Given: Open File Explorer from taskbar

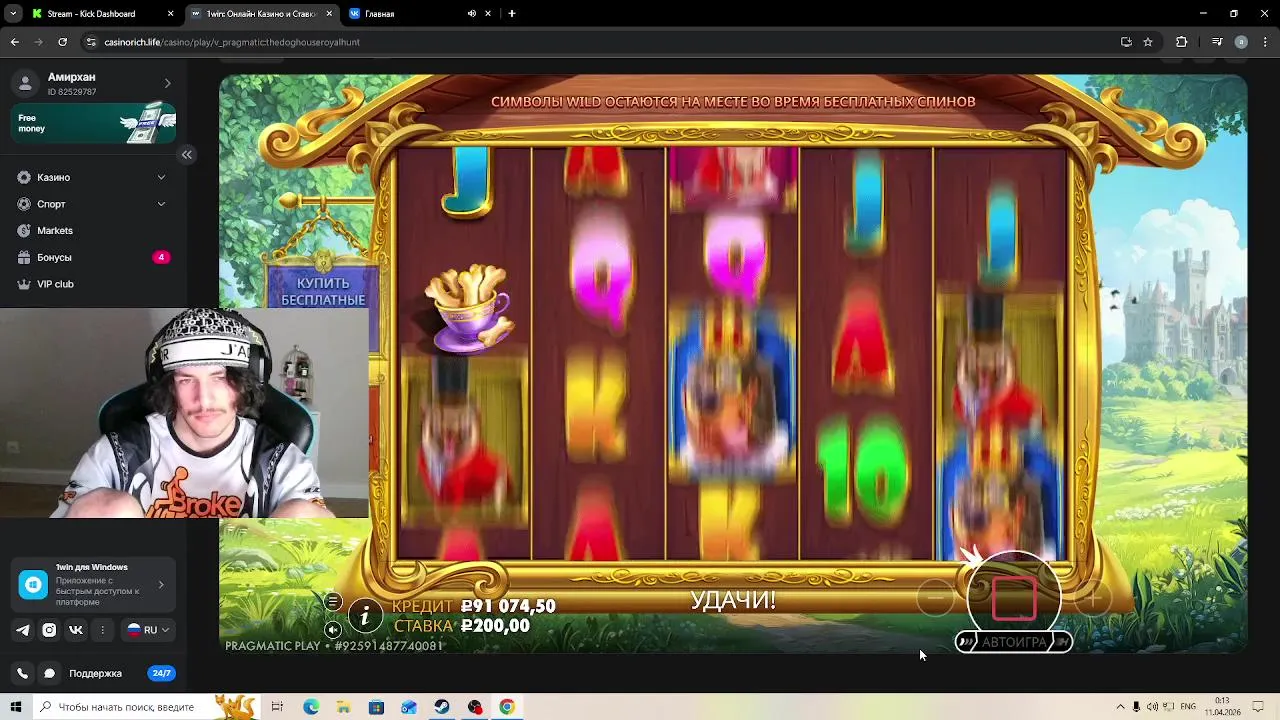Looking at the screenshot, I should point(344,707).
